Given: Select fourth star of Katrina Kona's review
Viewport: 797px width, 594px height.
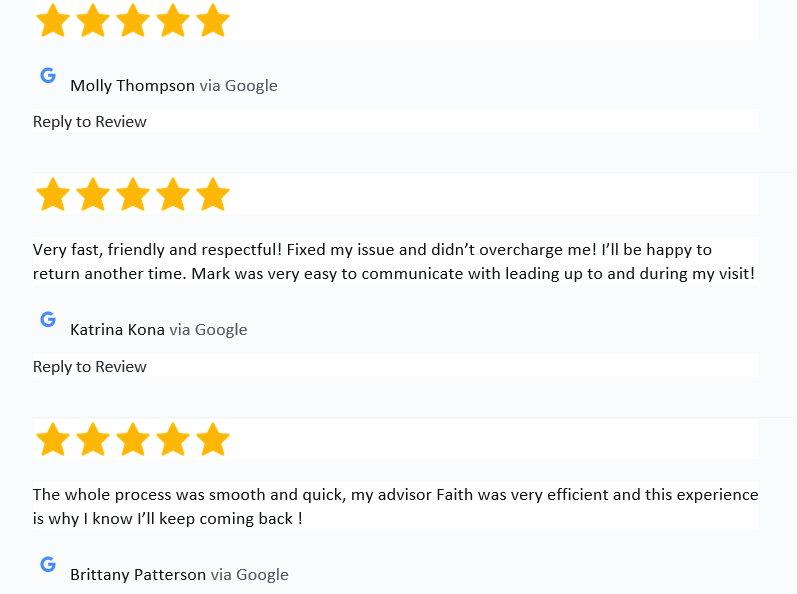Looking at the screenshot, I should [x=173, y=194].
